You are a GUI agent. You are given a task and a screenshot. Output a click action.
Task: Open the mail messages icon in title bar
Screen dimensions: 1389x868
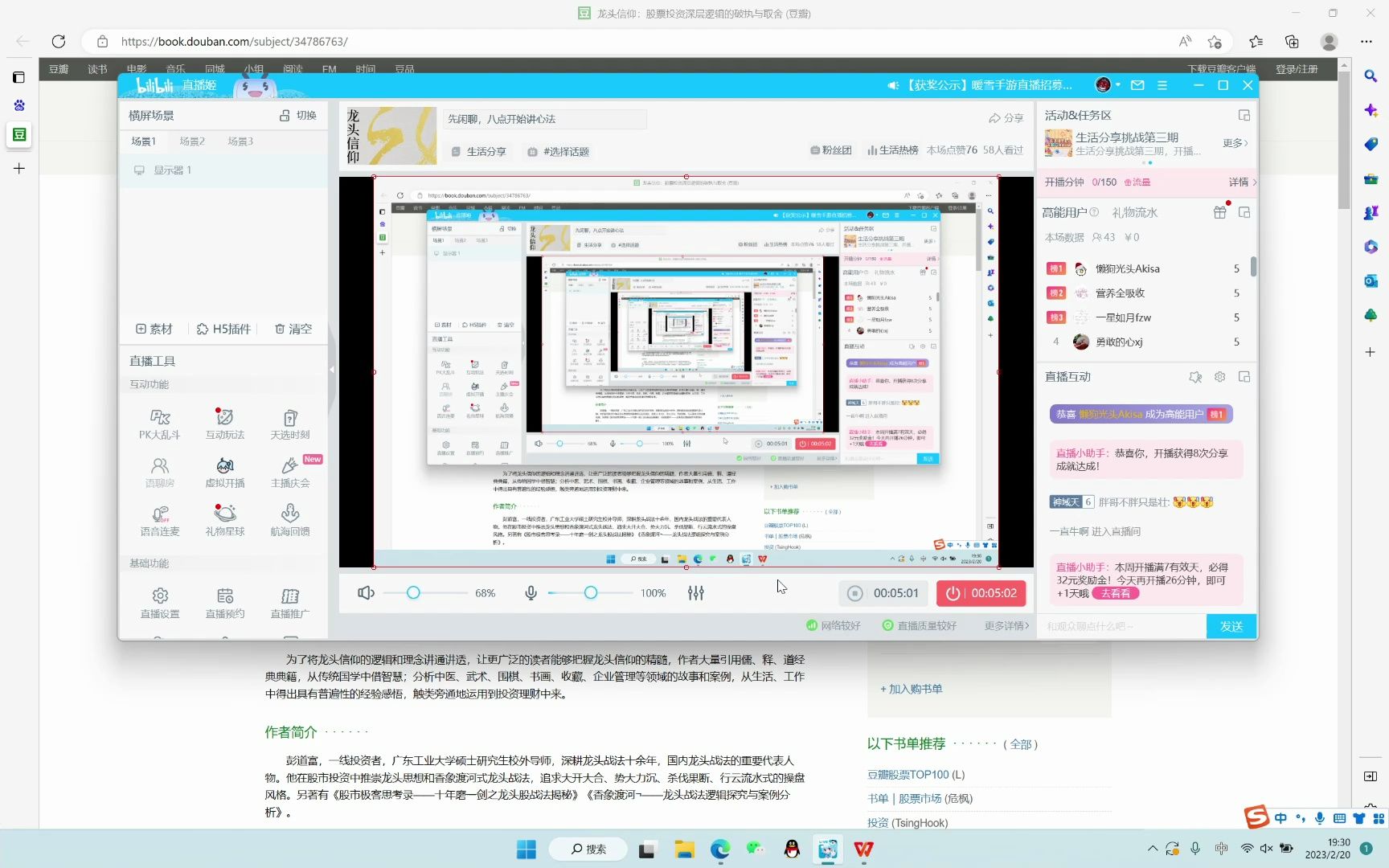tap(1137, 85)
